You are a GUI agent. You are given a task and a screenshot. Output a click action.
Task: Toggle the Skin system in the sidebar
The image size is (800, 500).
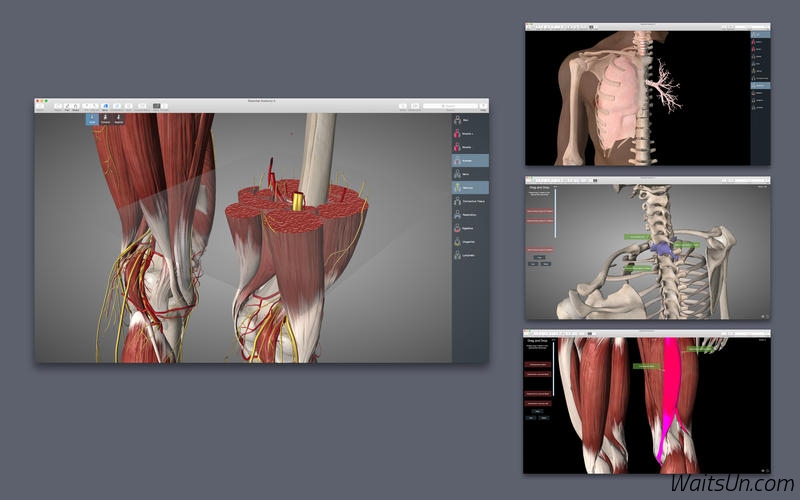470,120
